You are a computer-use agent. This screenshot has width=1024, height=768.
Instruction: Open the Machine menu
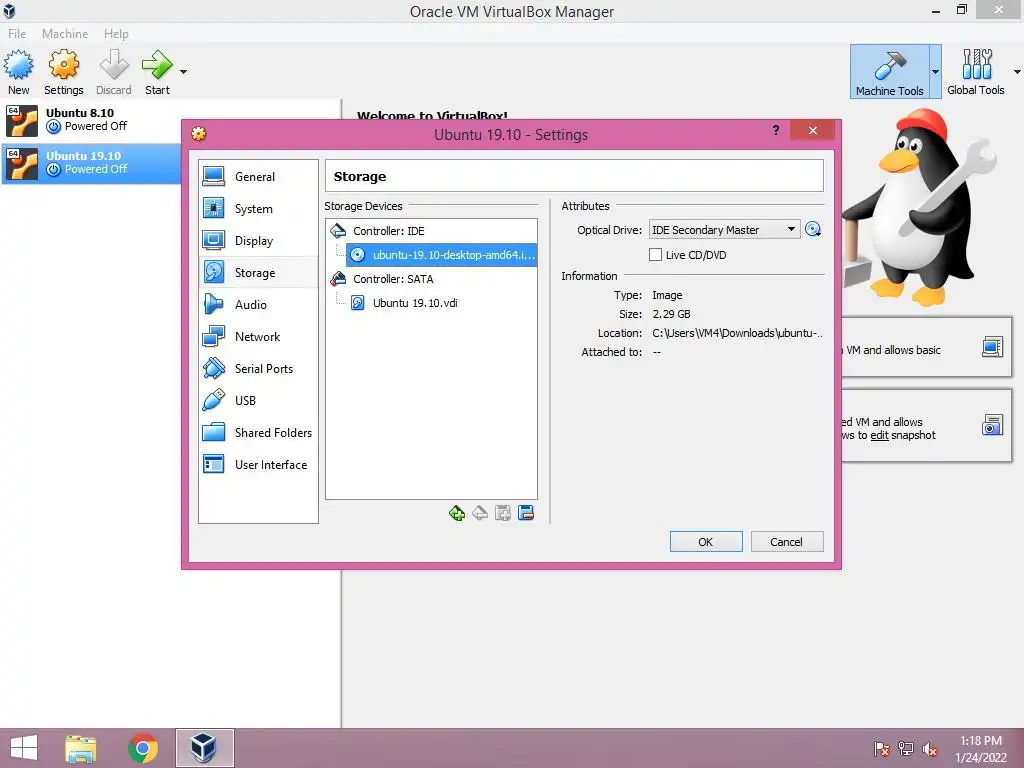pyautogui.click(x=65, y=33)
